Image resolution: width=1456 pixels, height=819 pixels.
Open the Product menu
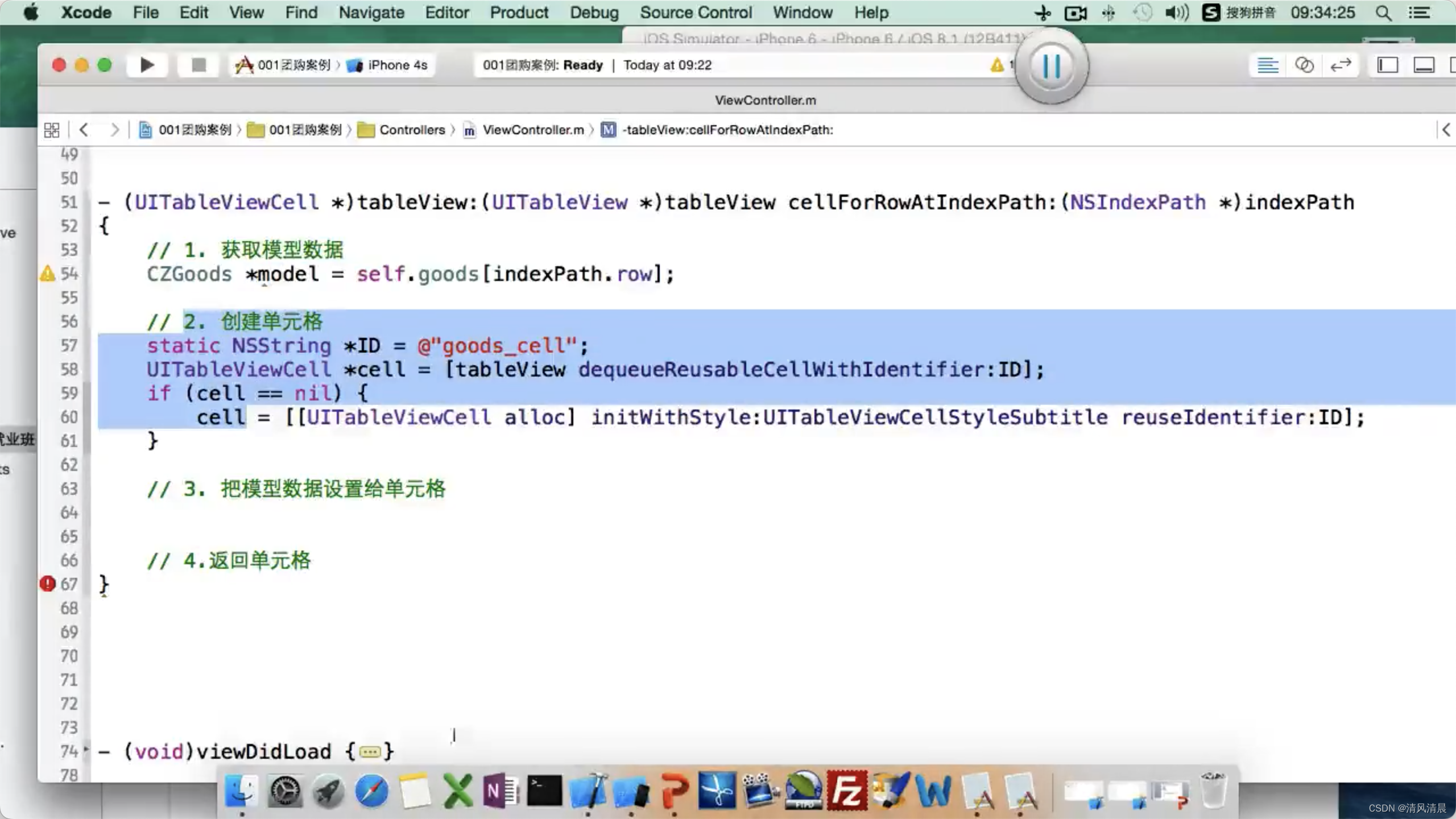click(x=519, y=13)
